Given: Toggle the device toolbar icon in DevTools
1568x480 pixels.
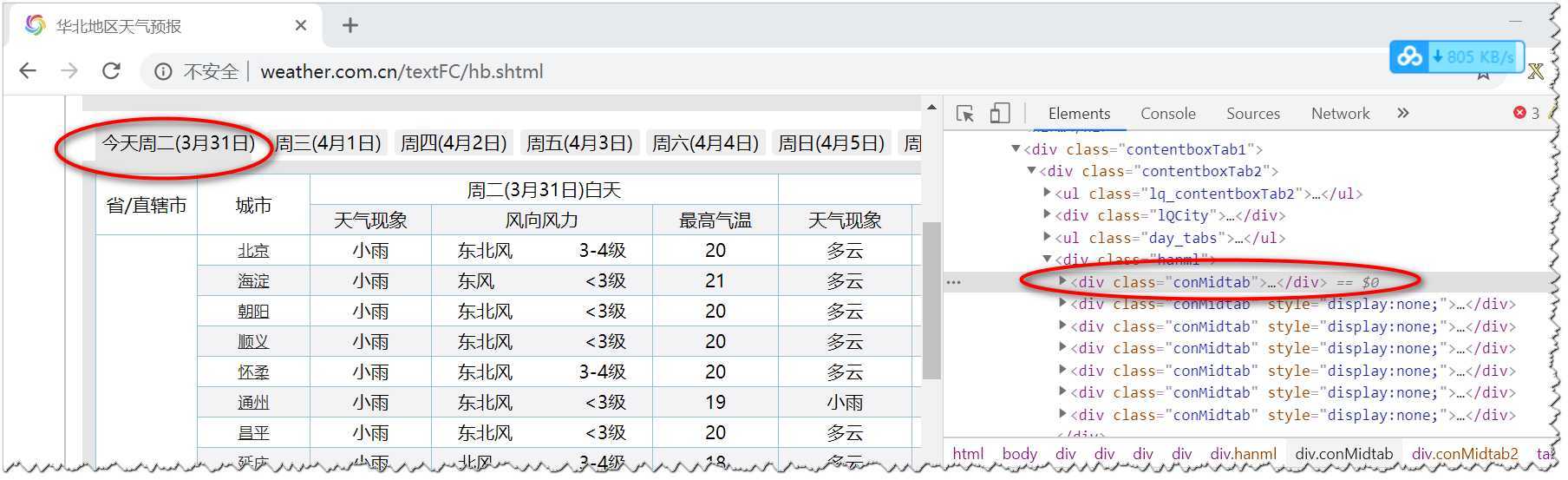Looking at the screenshot, I should 1000,114.
